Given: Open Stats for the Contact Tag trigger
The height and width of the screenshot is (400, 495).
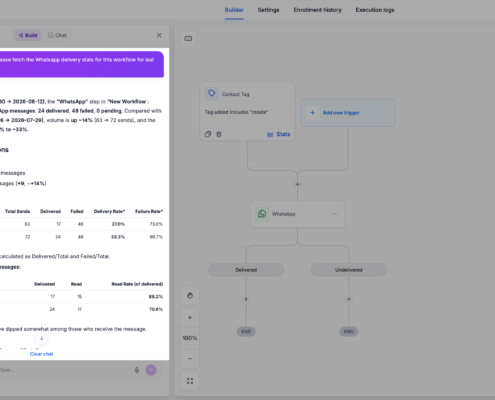Looking at the screenshot, I should (279, 134).
